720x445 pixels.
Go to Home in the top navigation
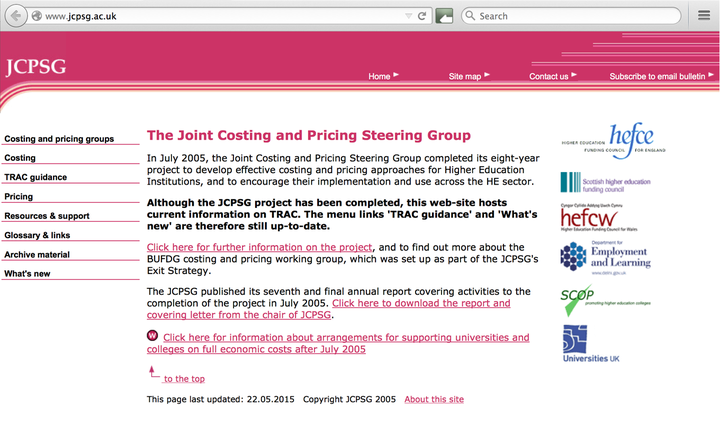(x=379, y=76)
